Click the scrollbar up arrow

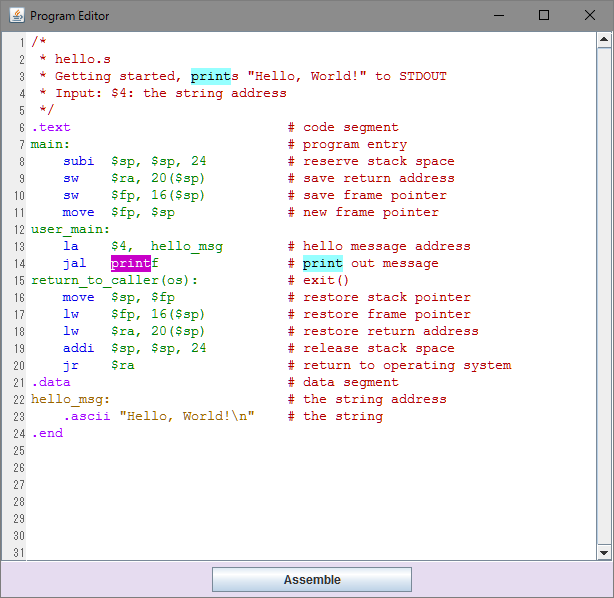pos(604,41)
